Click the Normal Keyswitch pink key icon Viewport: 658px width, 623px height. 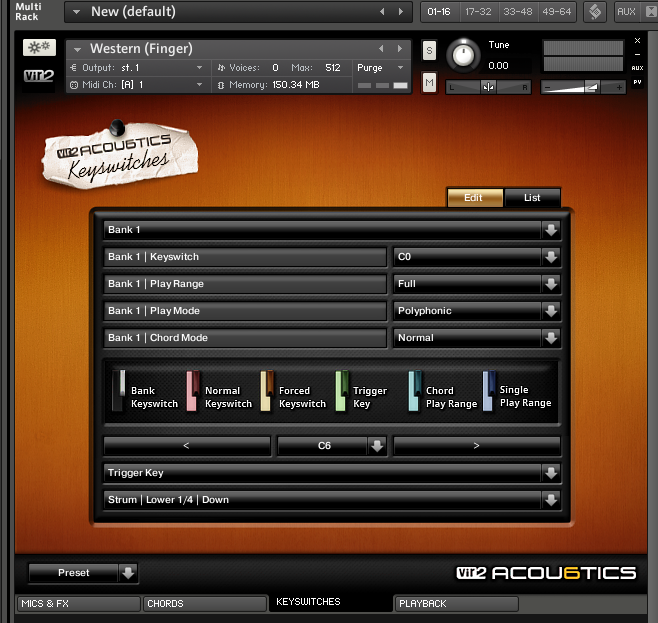tap(193, 391)
